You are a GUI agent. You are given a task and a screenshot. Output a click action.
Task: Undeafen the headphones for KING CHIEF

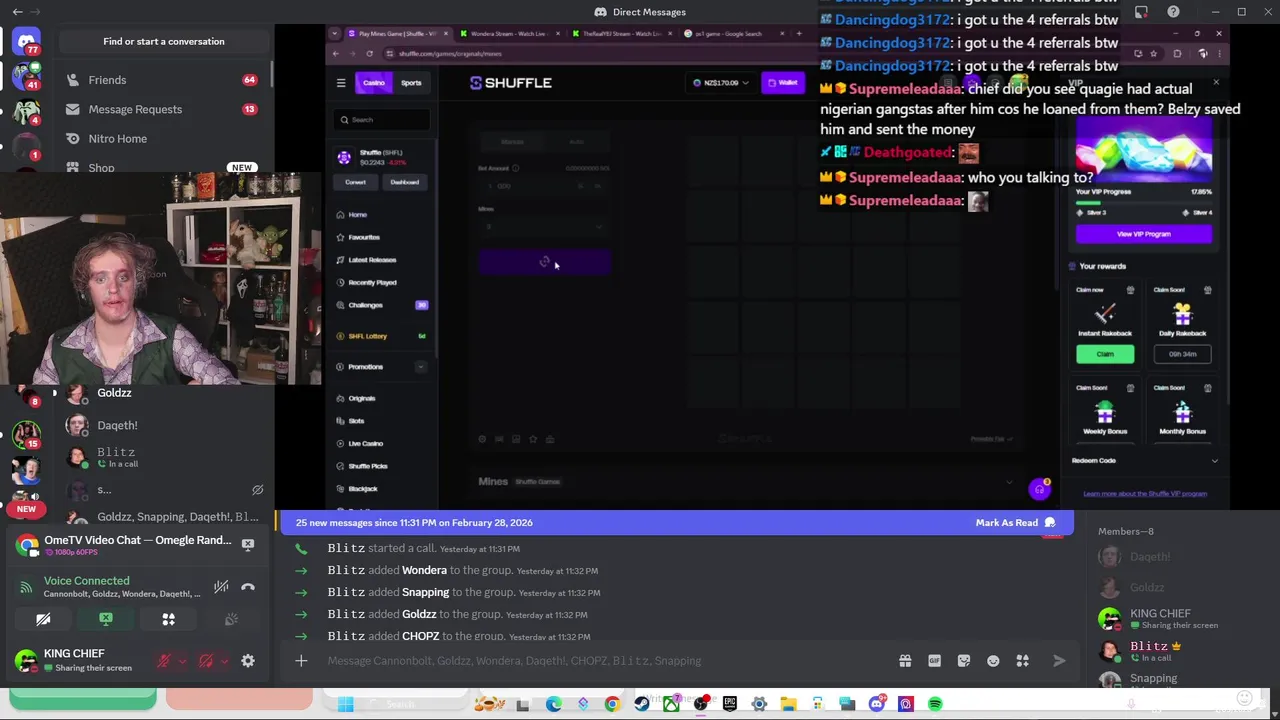click(x=206, y=661)
